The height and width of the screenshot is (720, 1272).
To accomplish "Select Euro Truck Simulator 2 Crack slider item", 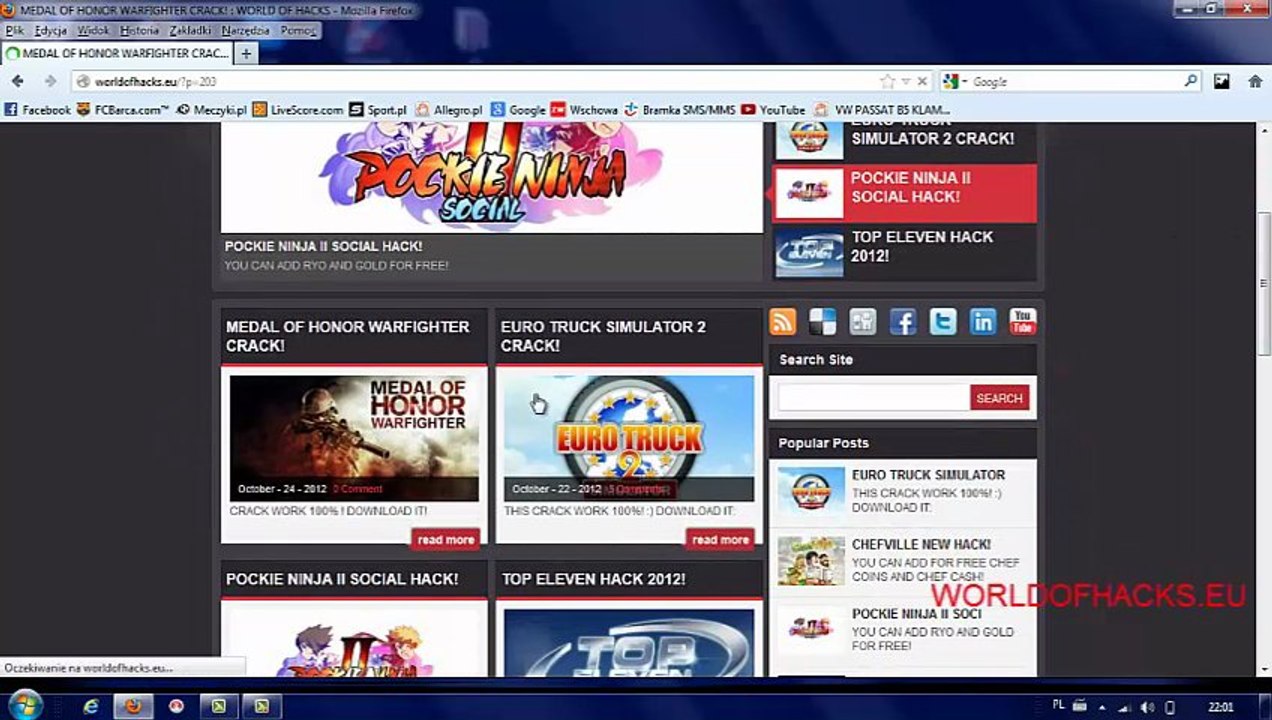I will (905, 141).
